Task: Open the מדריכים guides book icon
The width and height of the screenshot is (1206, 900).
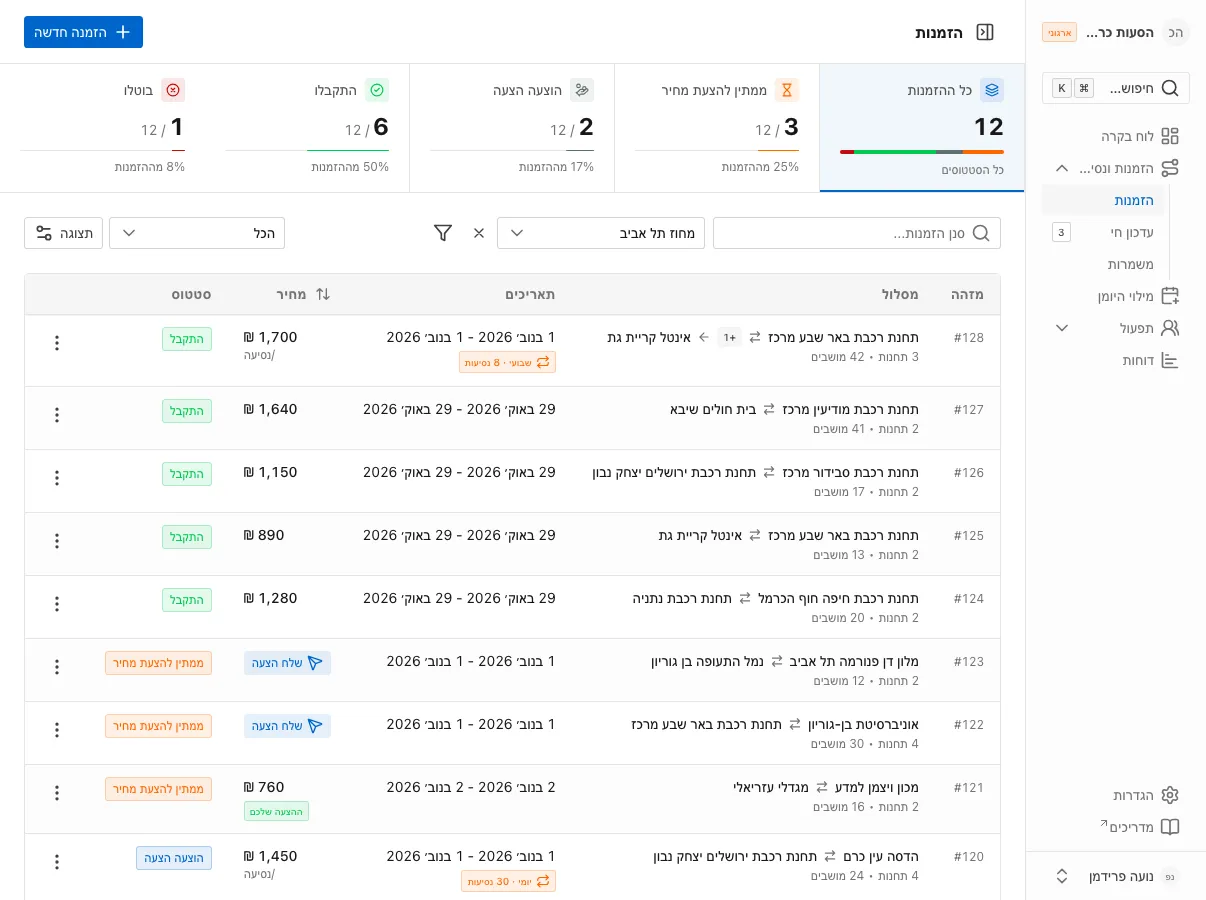Action: tap(1170, 827)
